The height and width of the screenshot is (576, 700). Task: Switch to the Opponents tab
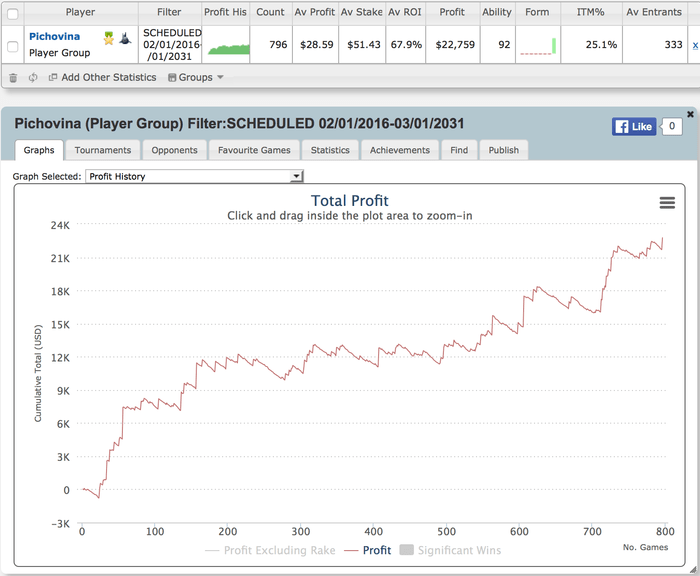pos(174,150)
